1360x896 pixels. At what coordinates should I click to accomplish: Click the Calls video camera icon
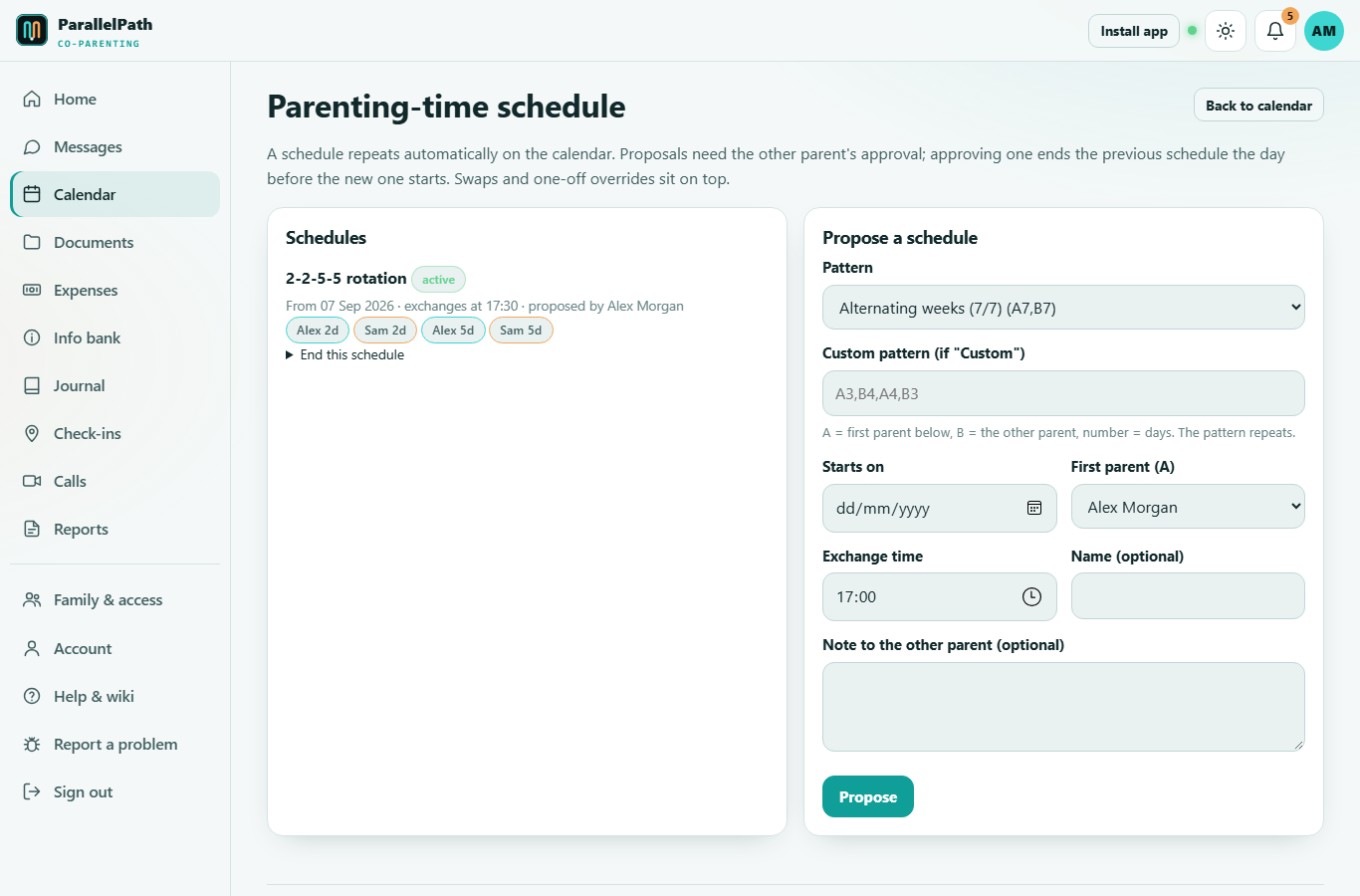32,481
